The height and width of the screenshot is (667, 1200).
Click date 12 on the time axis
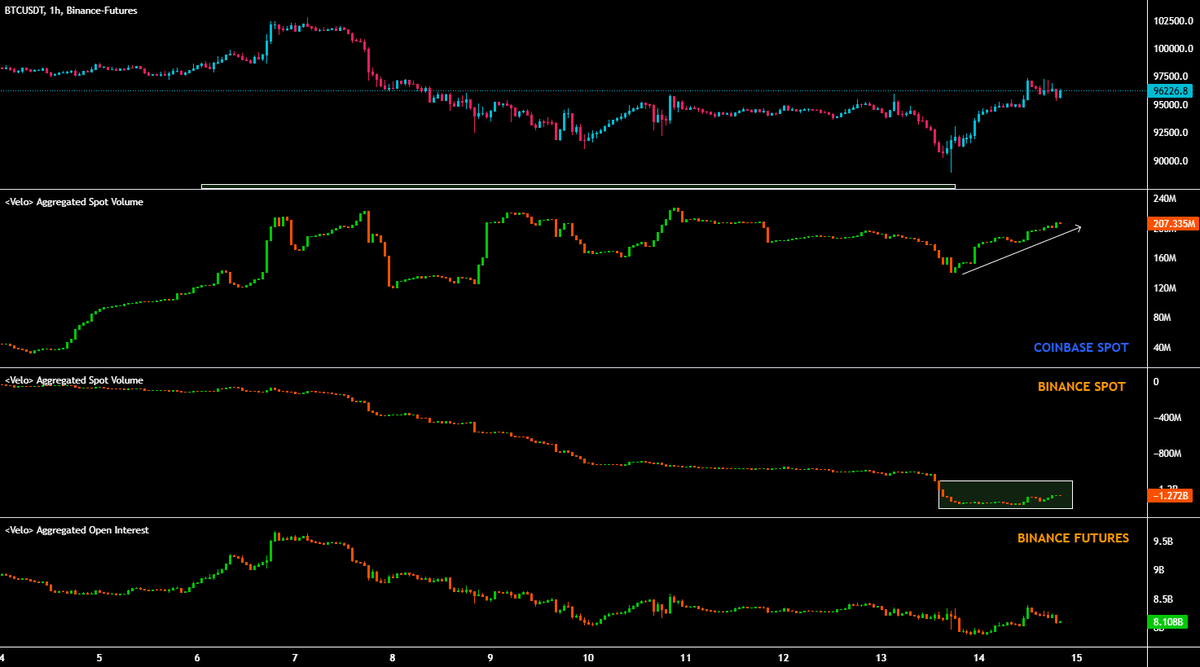pyautogui.click(x=783, y=658)
